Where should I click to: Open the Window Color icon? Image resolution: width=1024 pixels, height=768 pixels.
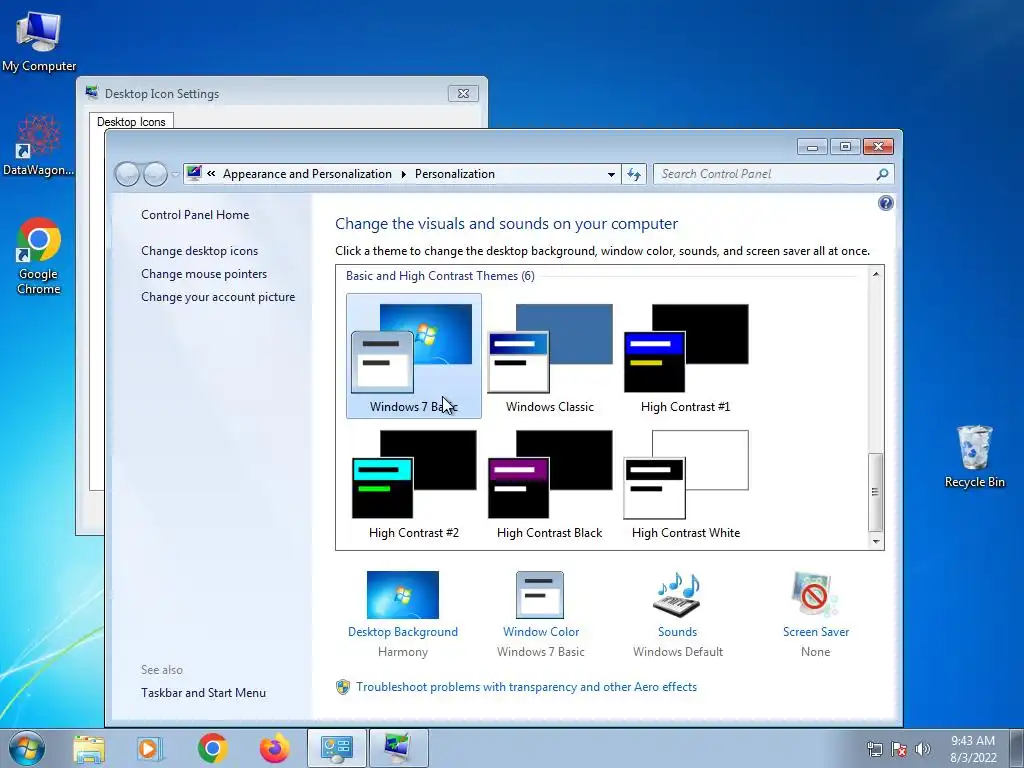coord(540,595)
